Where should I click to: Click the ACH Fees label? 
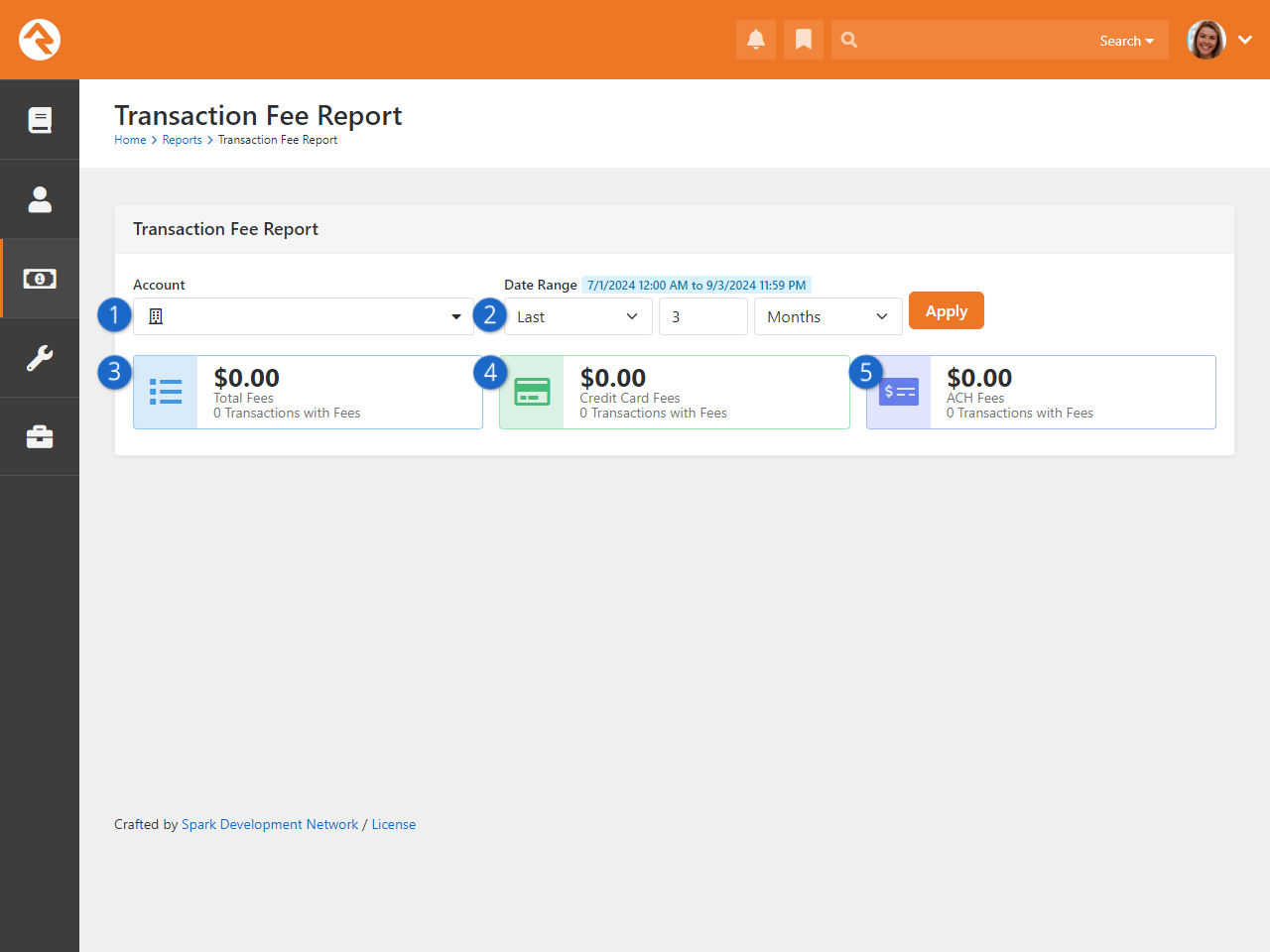point(975,398)
